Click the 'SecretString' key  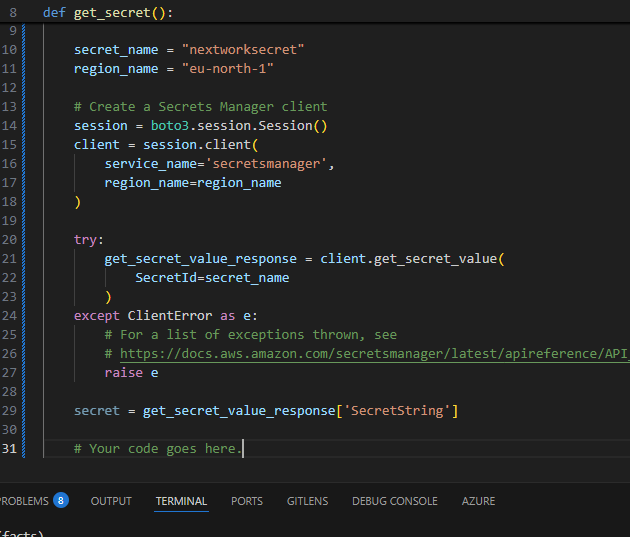[x=397, y=410]
